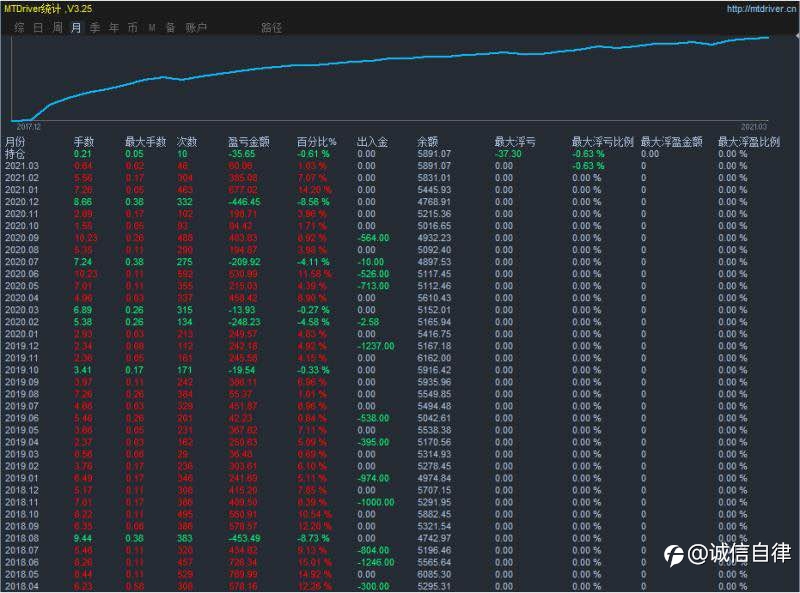Click the 6085.30 balance value
Screen dimensions: 800x593
[x=434, y=574]
